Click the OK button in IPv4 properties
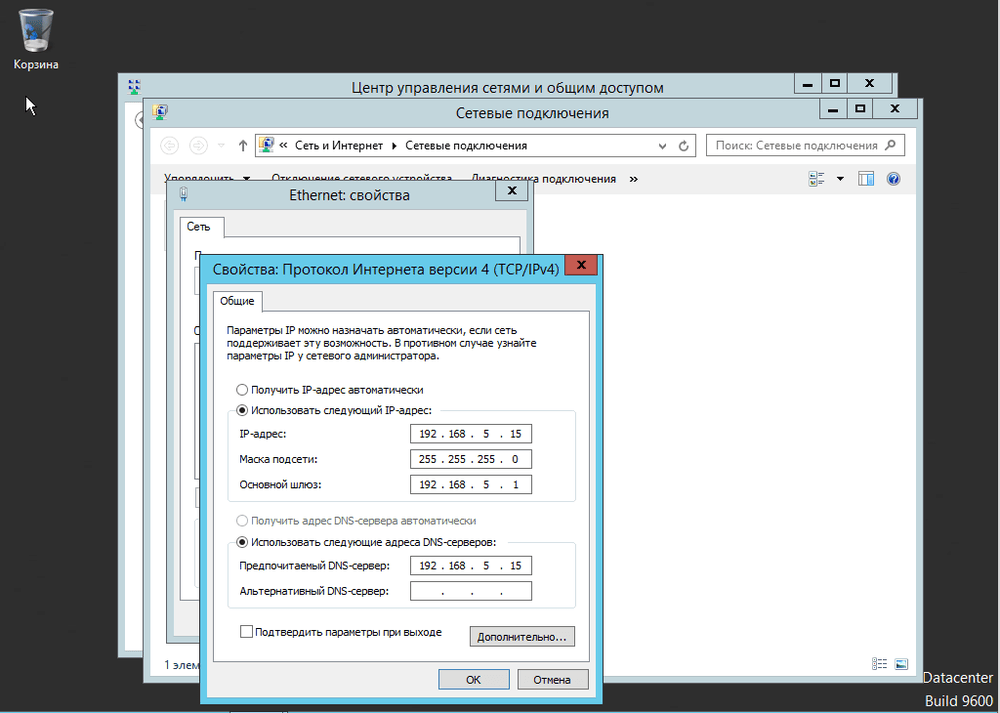The height and width of the screenshot is (713, 1000). [x=473, y=679]
